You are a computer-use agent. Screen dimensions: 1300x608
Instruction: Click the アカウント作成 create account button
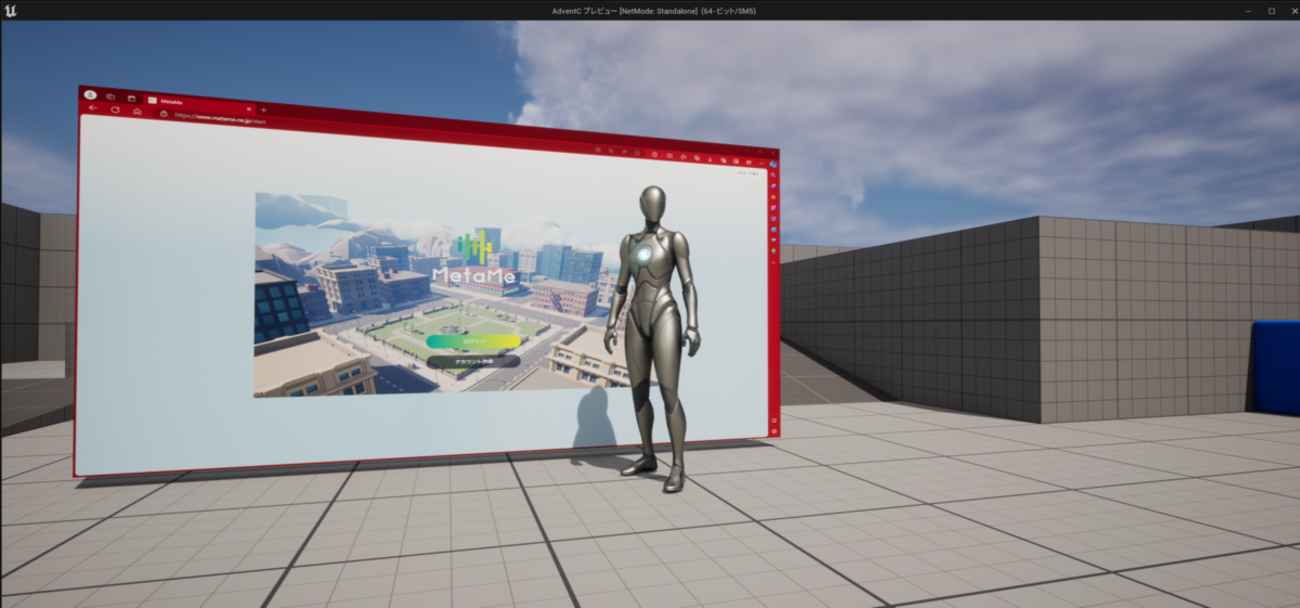click(x=473, y=361)
